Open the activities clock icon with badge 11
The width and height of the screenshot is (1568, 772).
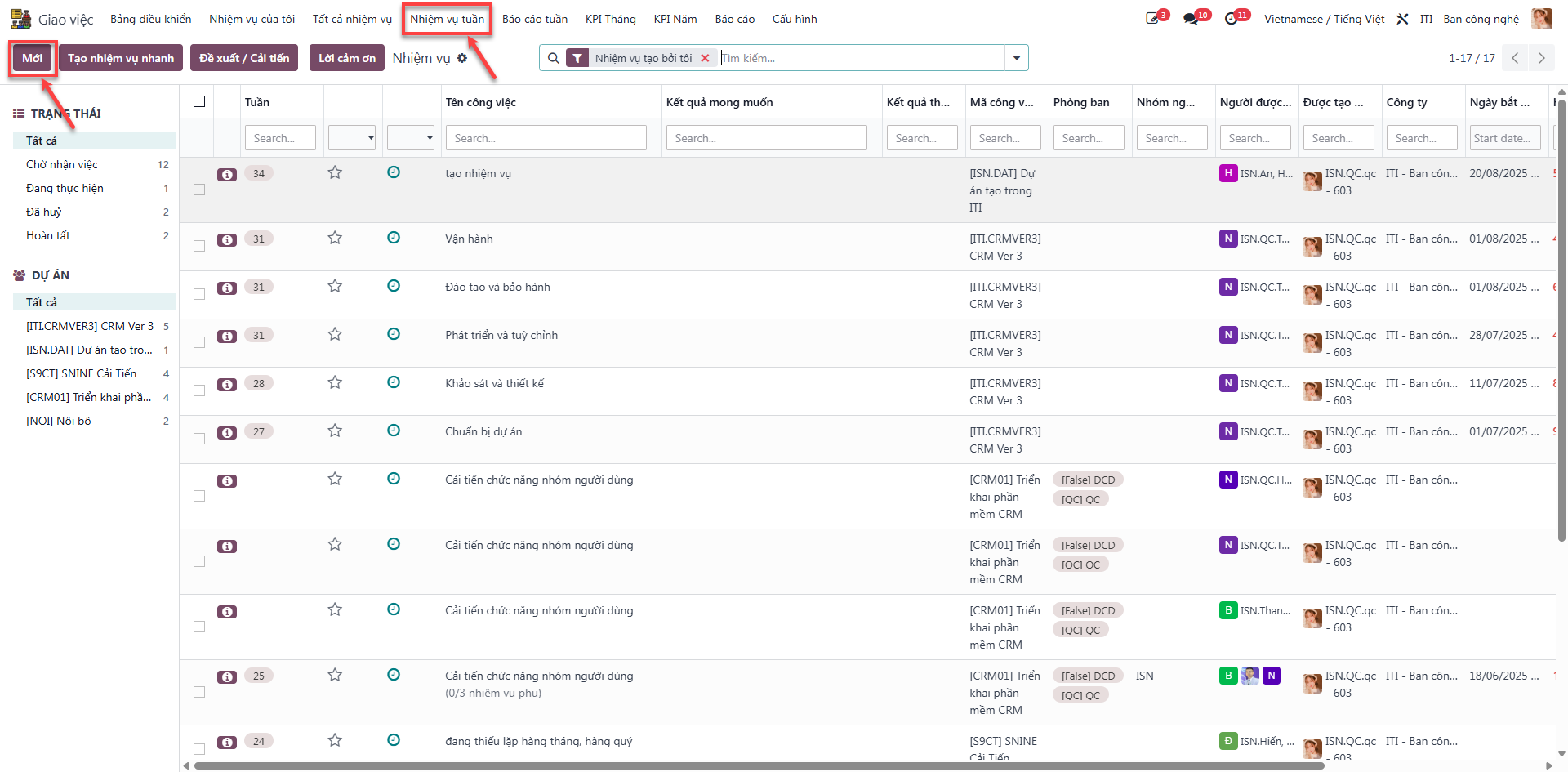[1235, 18]
